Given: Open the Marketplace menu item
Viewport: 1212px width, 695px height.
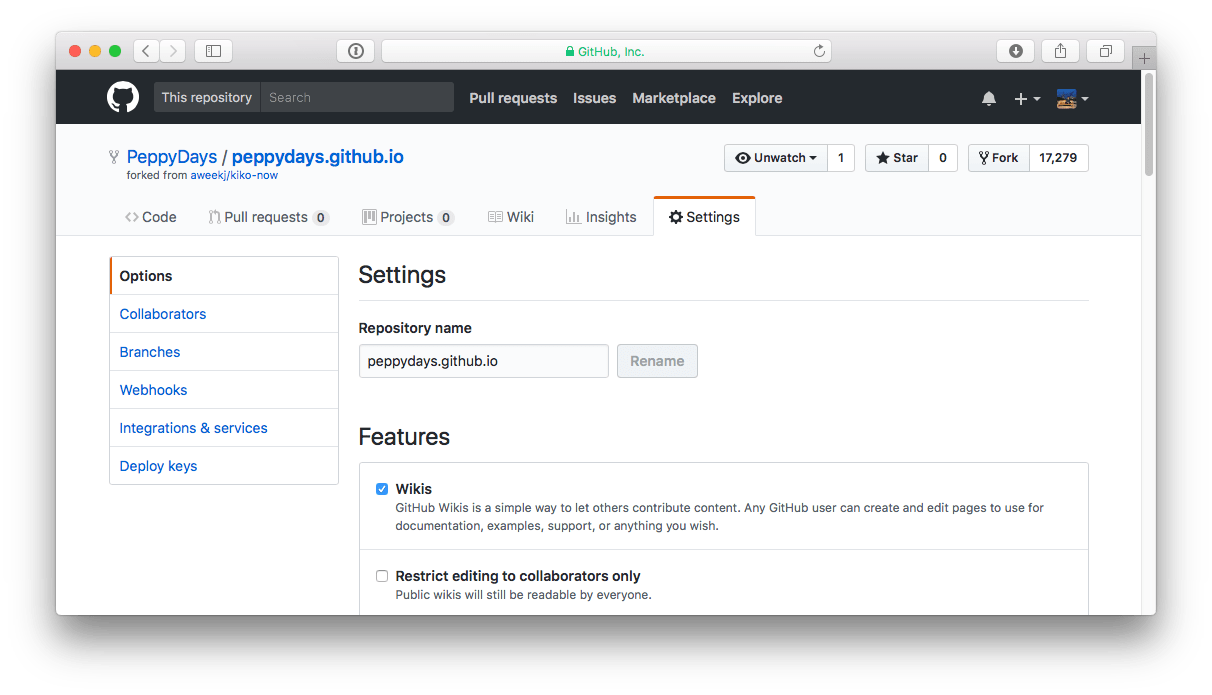Looking at the screenshot, I should (673, 98).
